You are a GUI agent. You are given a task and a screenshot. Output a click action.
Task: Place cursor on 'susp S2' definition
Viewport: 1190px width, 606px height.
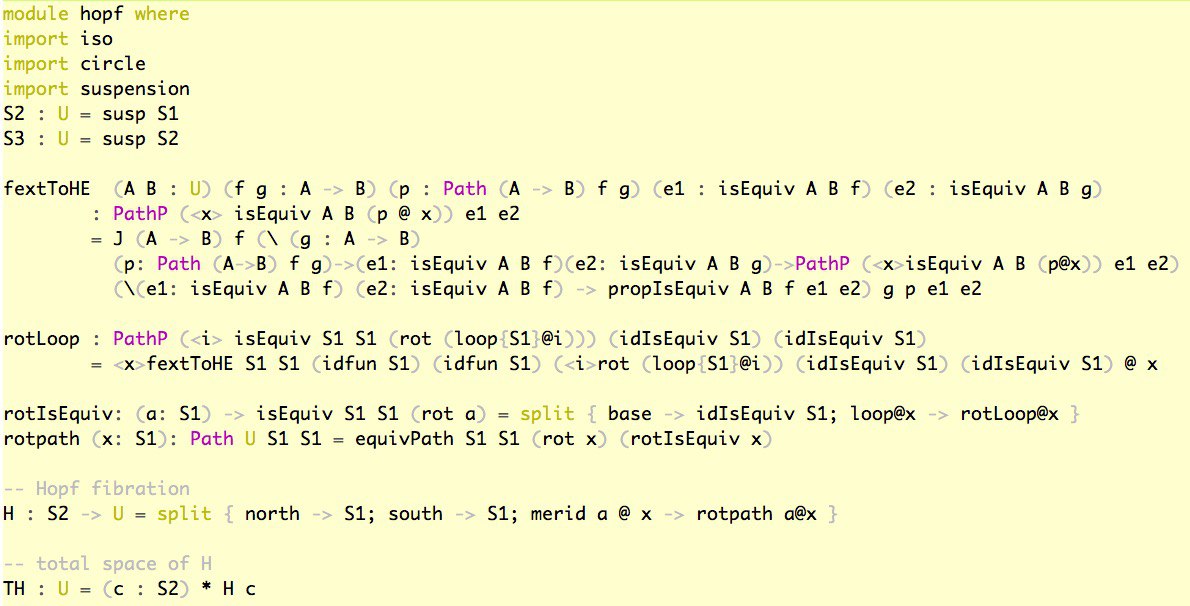pyautogui.click(x=140, y=140)
